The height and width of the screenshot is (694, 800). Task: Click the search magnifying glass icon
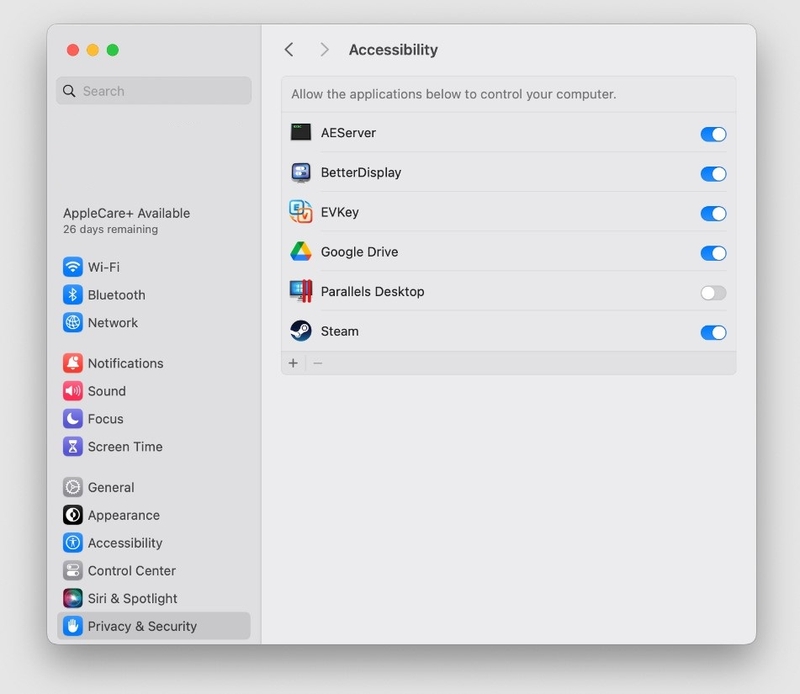click(x=69, y=91)
